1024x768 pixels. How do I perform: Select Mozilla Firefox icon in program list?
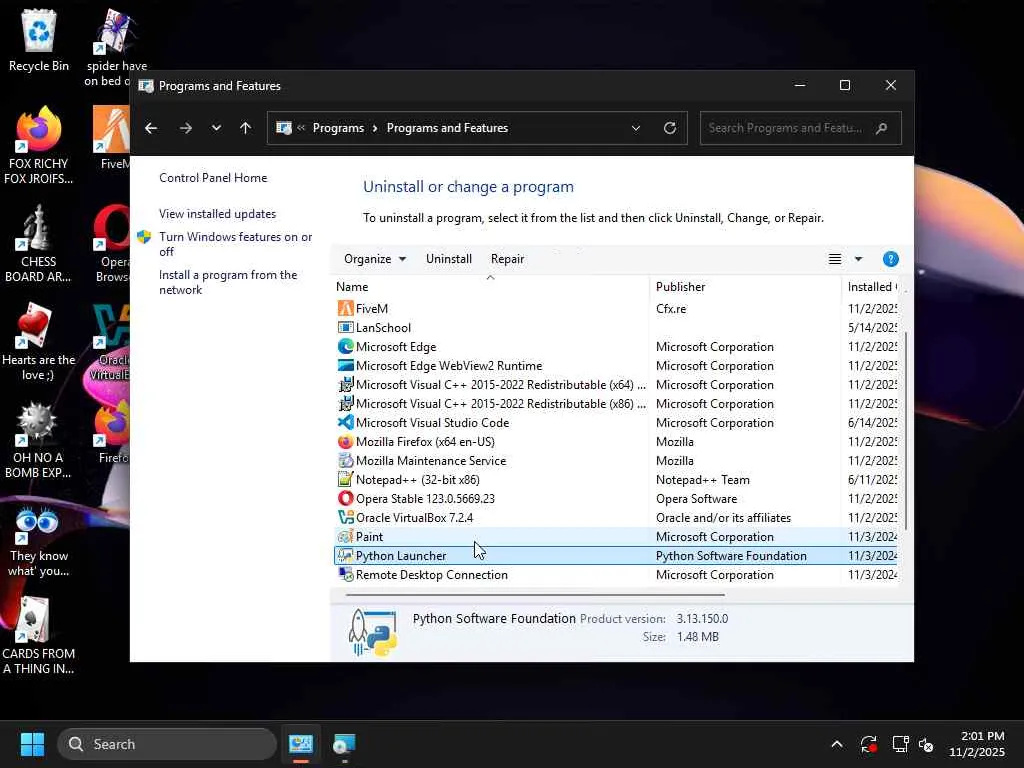pyautogui.click(x=345, y=441)
